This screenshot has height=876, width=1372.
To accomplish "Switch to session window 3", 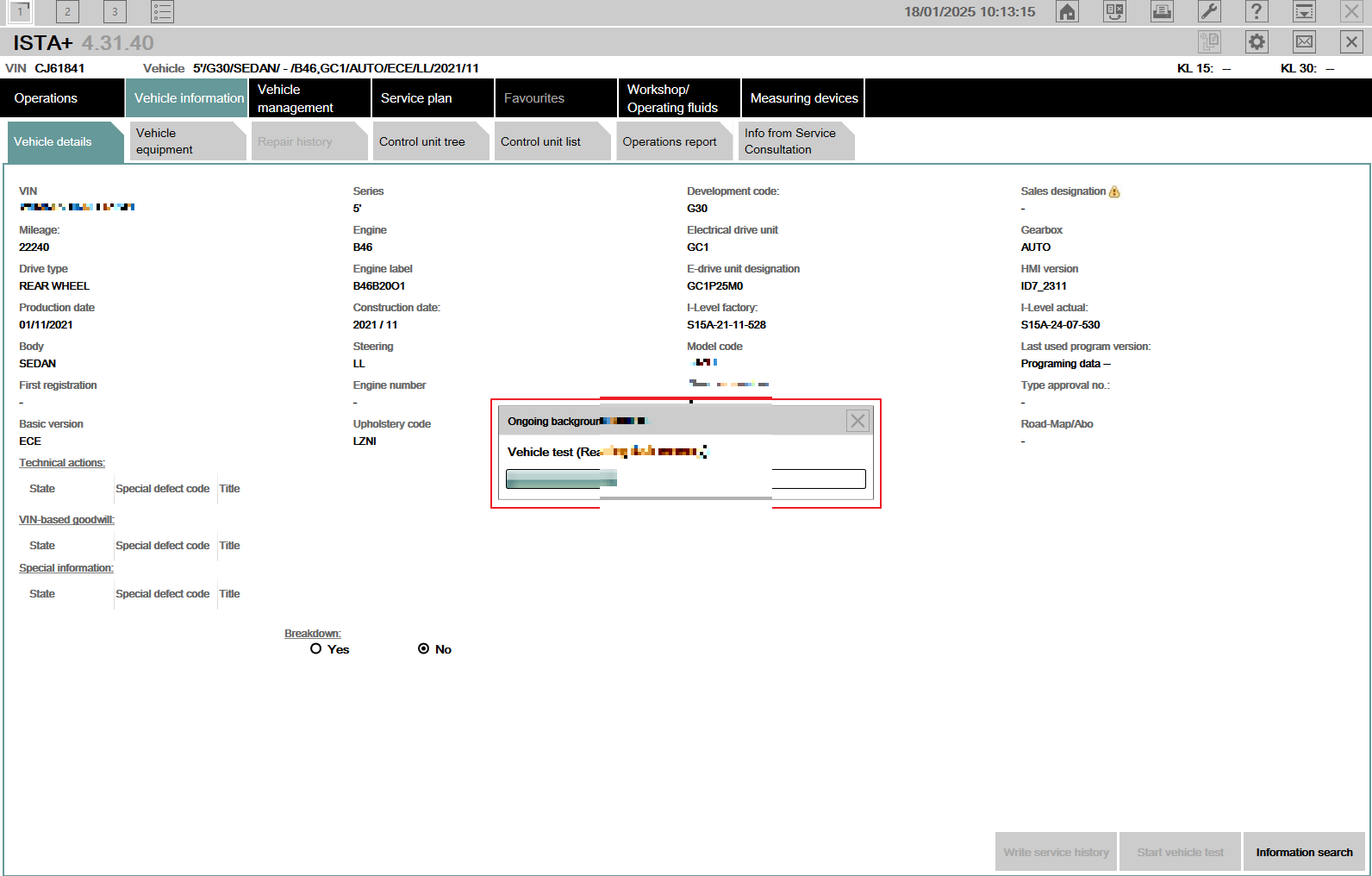I will [x=115, y=12].
